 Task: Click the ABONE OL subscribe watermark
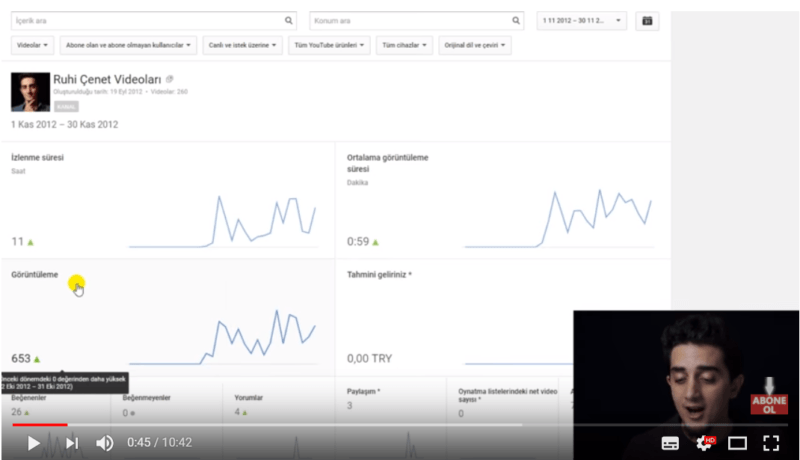click(x=769, y=397)
